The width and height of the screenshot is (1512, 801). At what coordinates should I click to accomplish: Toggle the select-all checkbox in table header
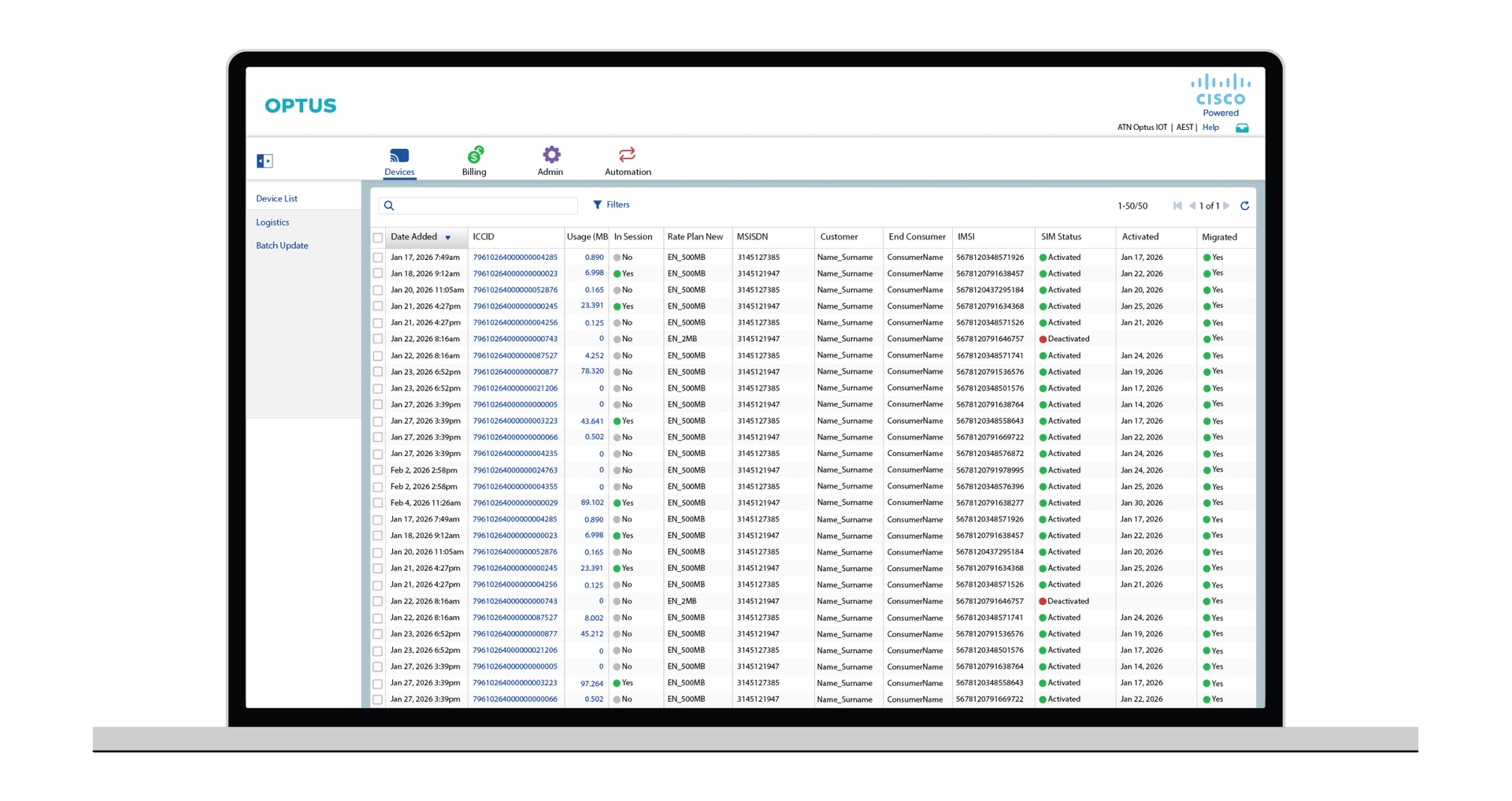[378, 237]
